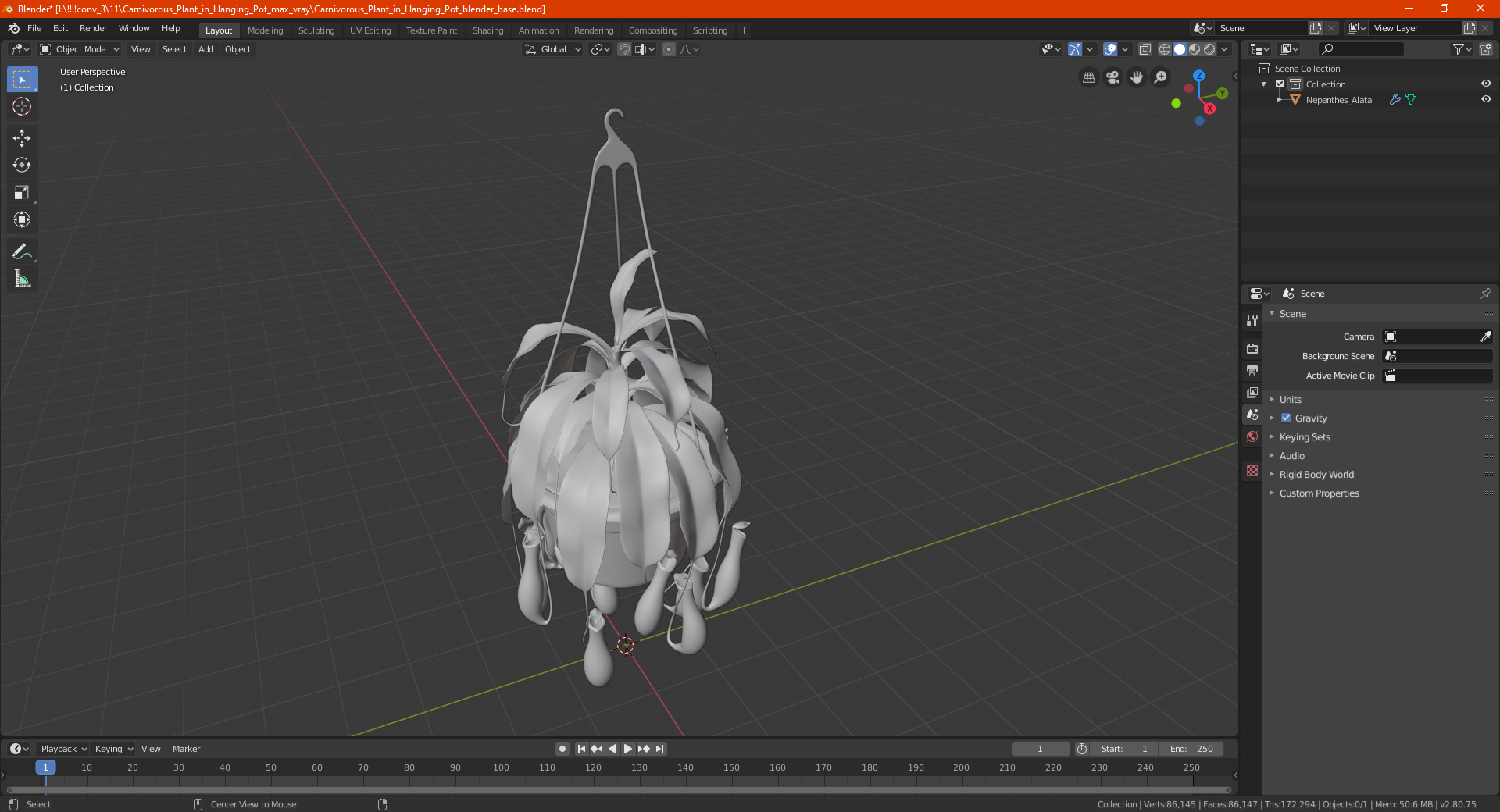This screenshot has height=812, width=1500.
Task: Switch to rendered viewport shading
Action: click(x=1209, y=49)
